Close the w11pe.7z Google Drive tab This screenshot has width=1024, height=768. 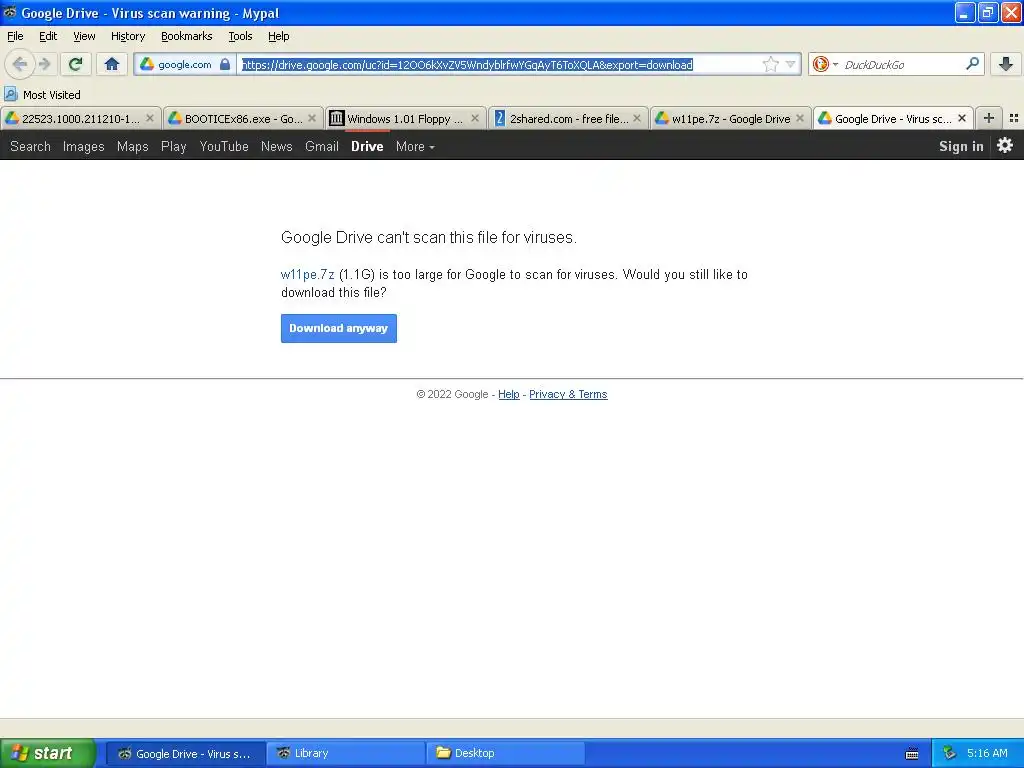tap(800, 118)
